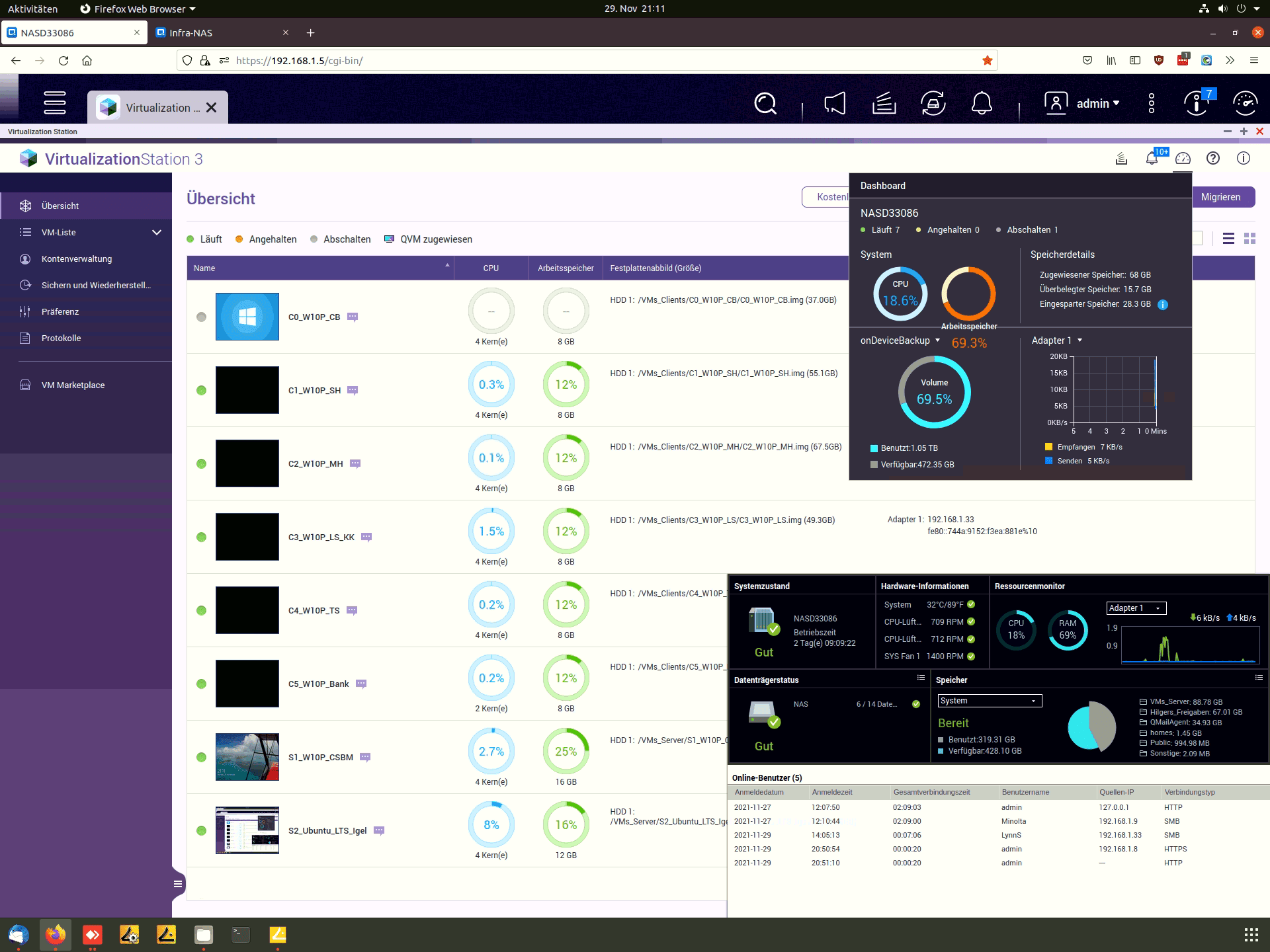Open the S2_Ubuntu_LTS_Igel console thumbnail
Screen dimensions: 1270x952
[247, 830]
